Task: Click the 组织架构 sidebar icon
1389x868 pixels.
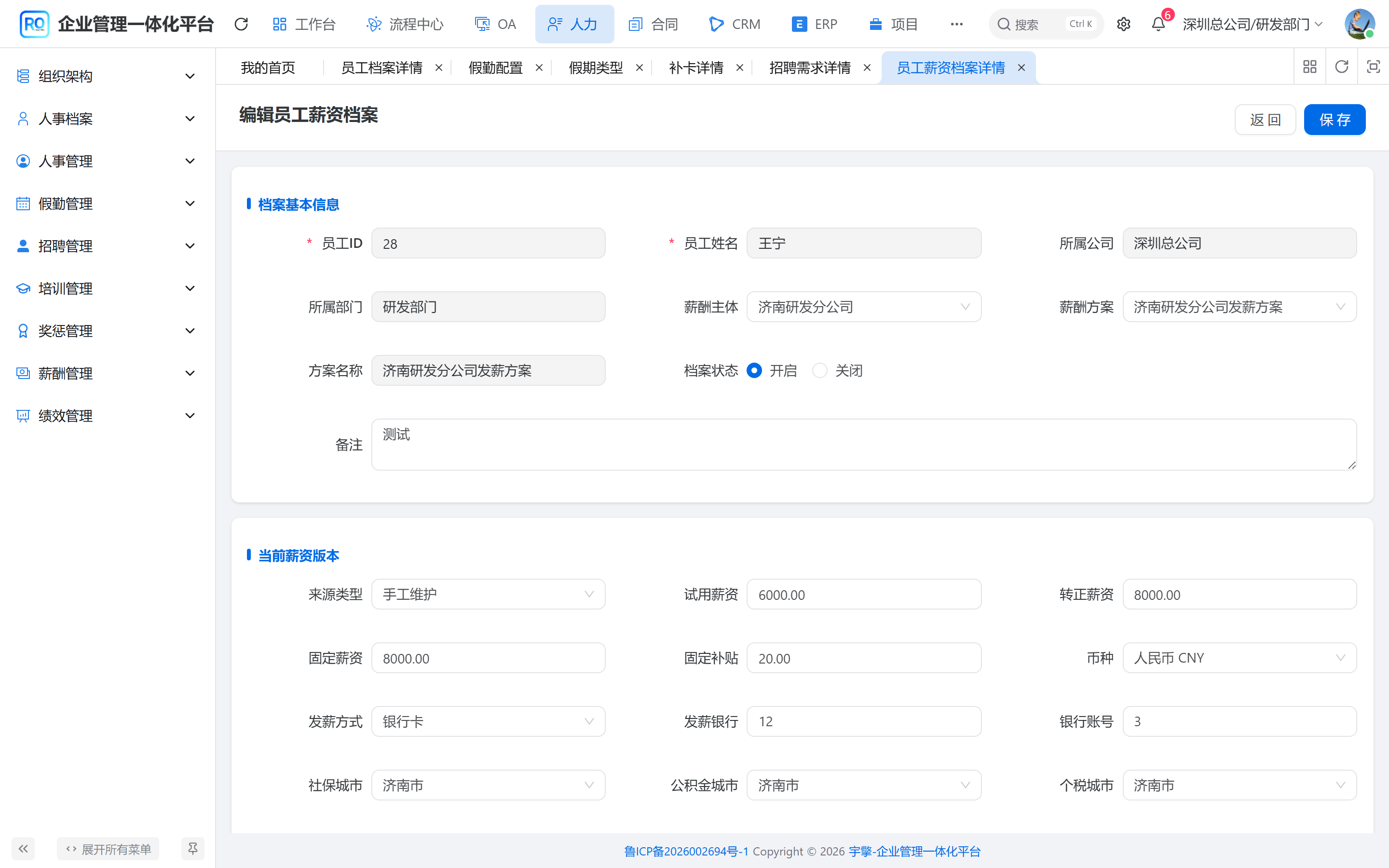Action: 23,76
